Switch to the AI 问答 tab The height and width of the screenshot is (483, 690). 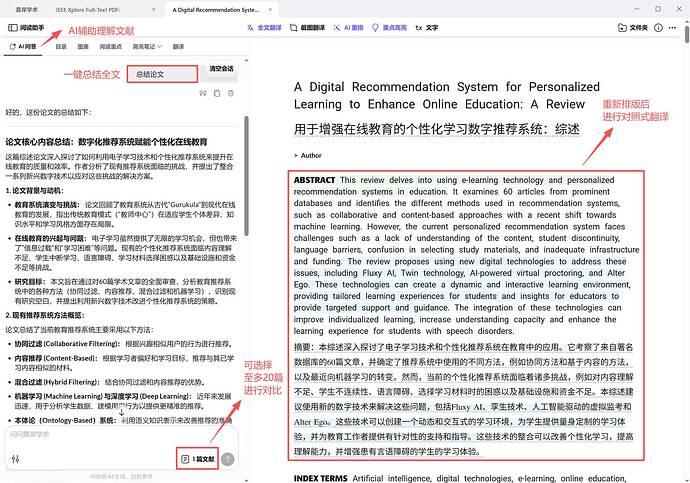click(23, 47)
